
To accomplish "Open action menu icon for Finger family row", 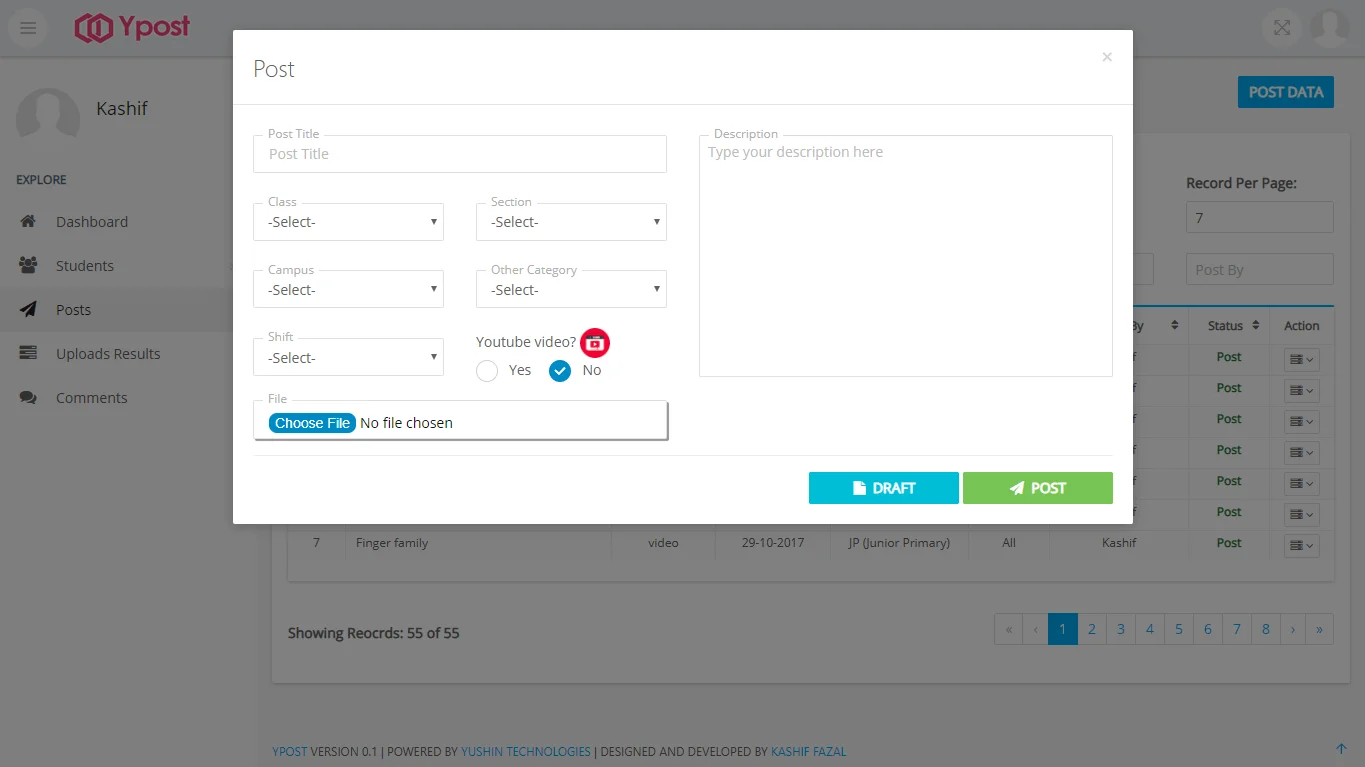I will [x=1301, y=545].
